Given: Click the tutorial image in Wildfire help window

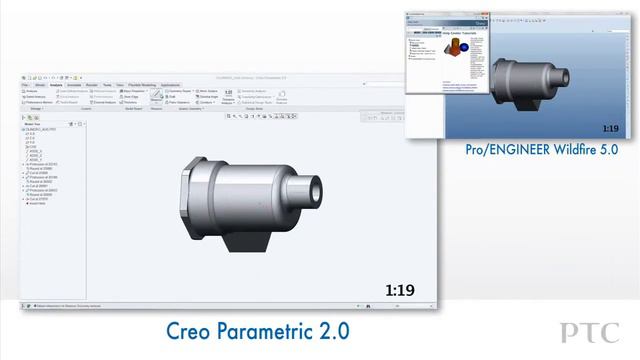Looking at the screenshot, I should [456, 47].
